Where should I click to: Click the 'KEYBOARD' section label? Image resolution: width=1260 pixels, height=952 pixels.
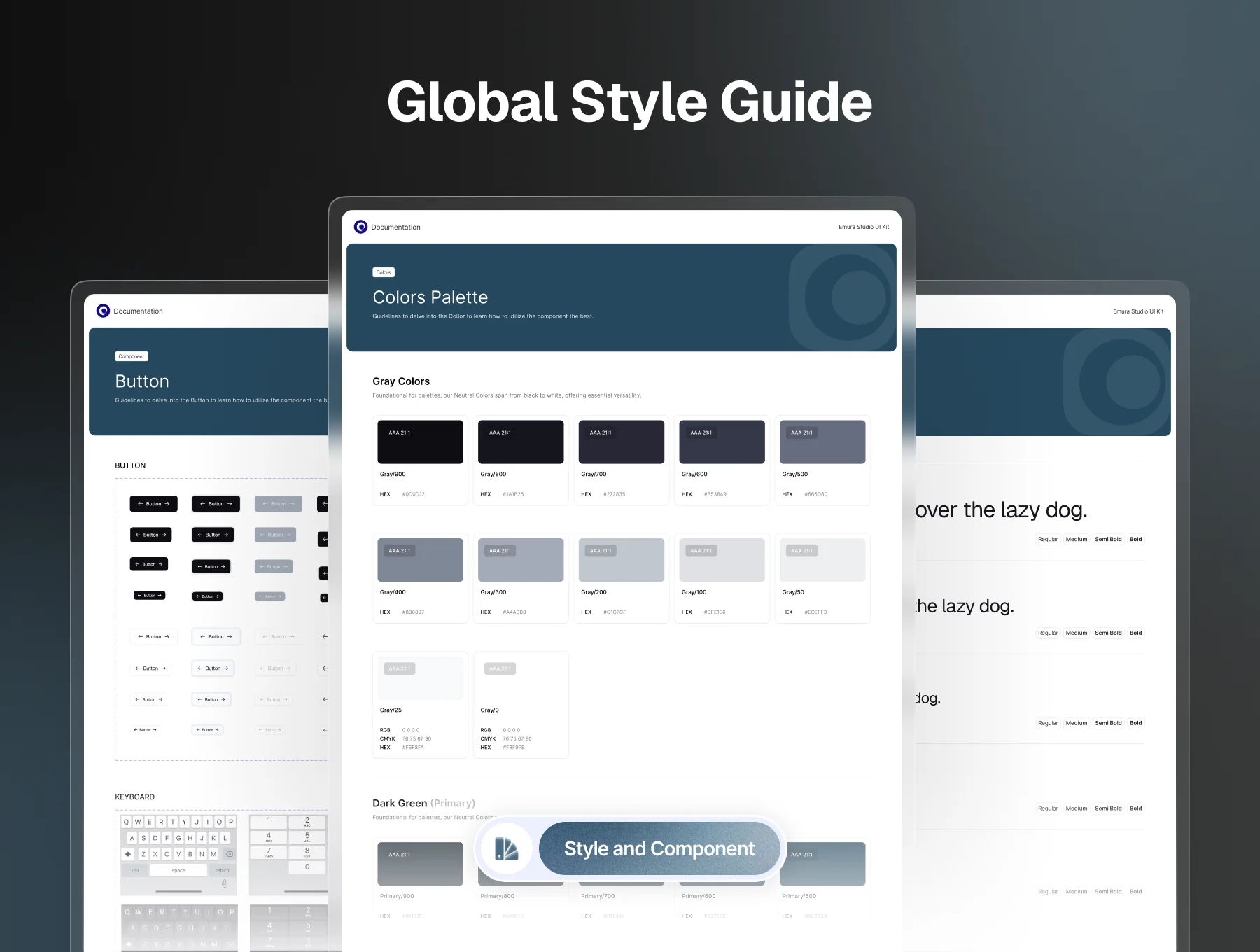click(135, 797)
